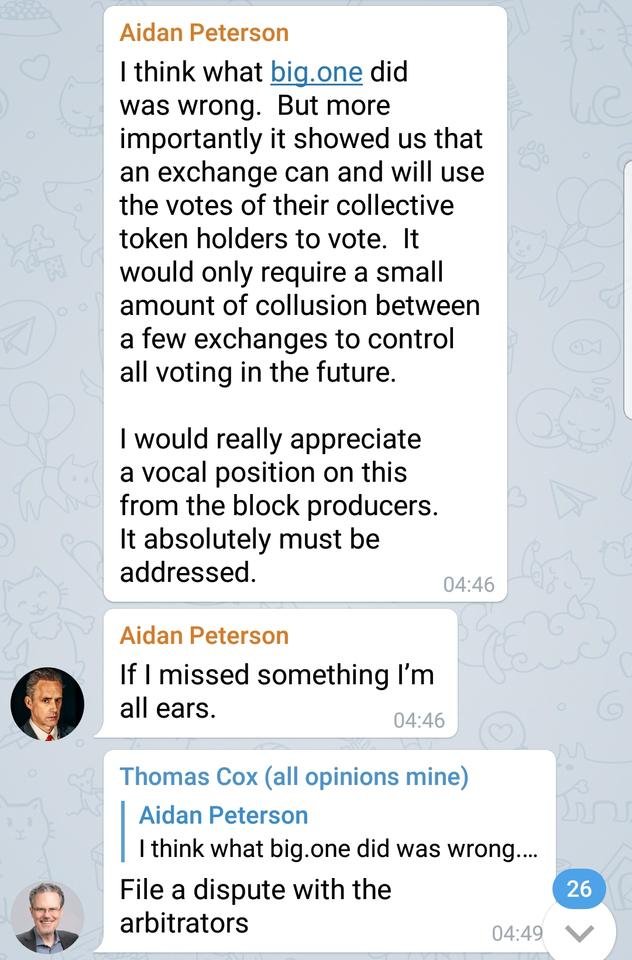632x960 pixels.
Task: Open the big.one hyperlink
Action: point(316,72)
